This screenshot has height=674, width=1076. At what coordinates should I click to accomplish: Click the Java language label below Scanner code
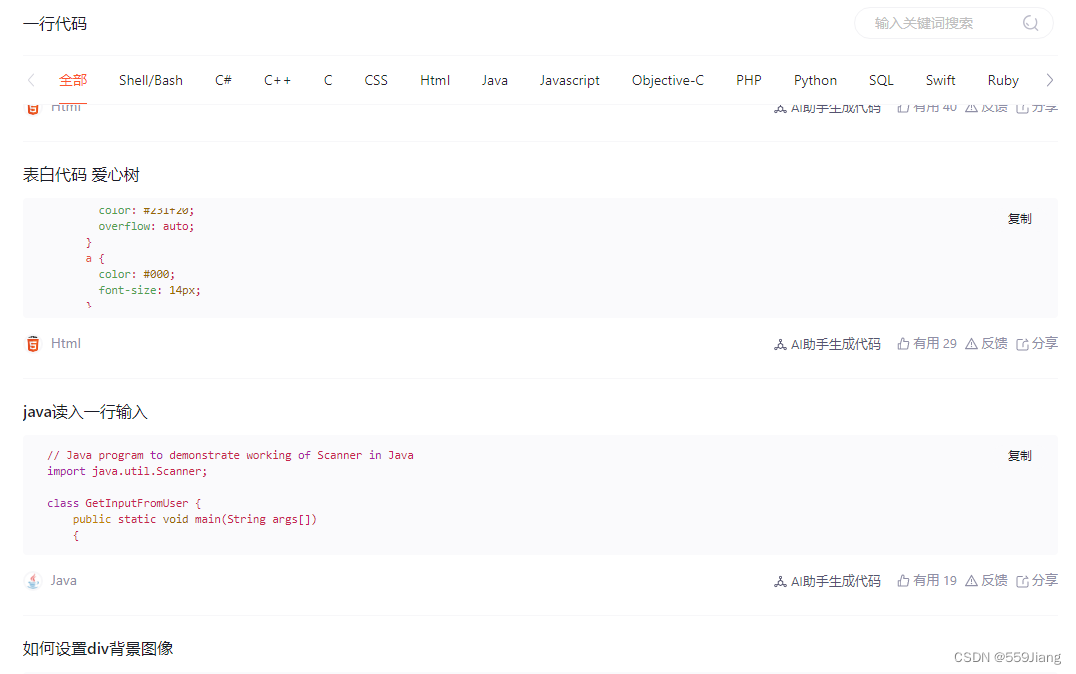tap(64, 581)
